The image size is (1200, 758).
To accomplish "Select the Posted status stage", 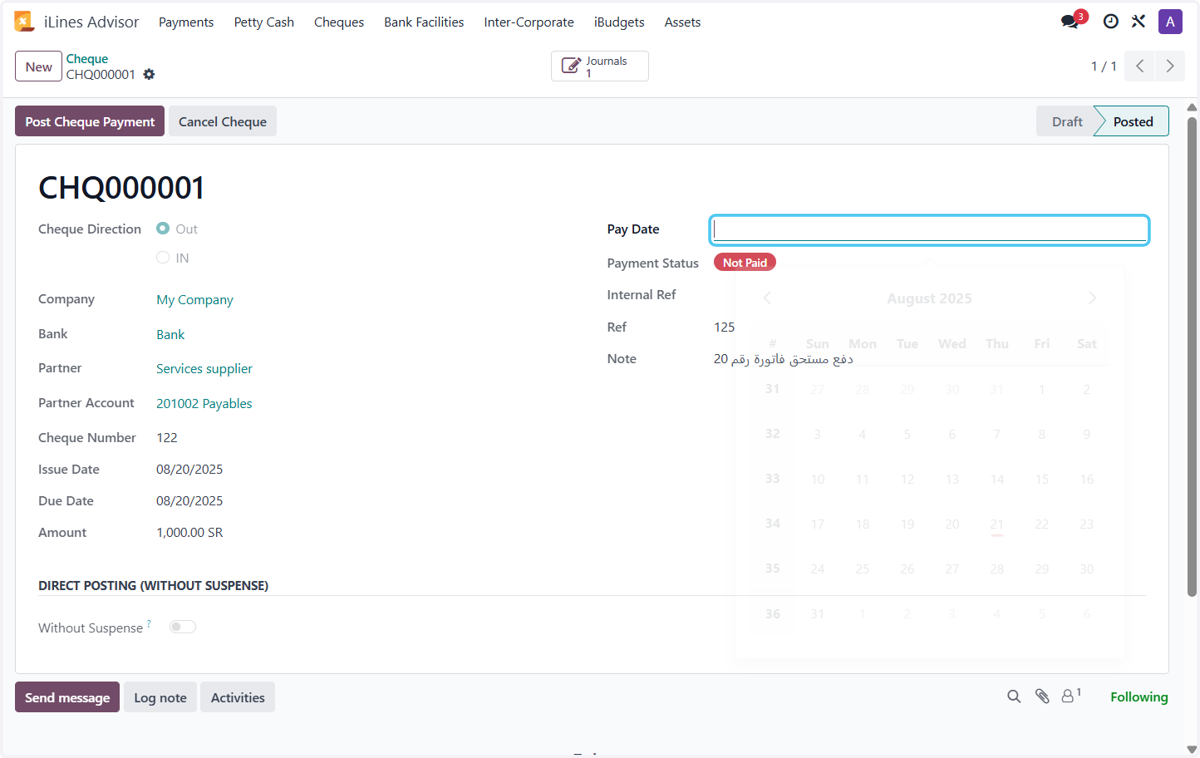I will [x=1133, y=121].
